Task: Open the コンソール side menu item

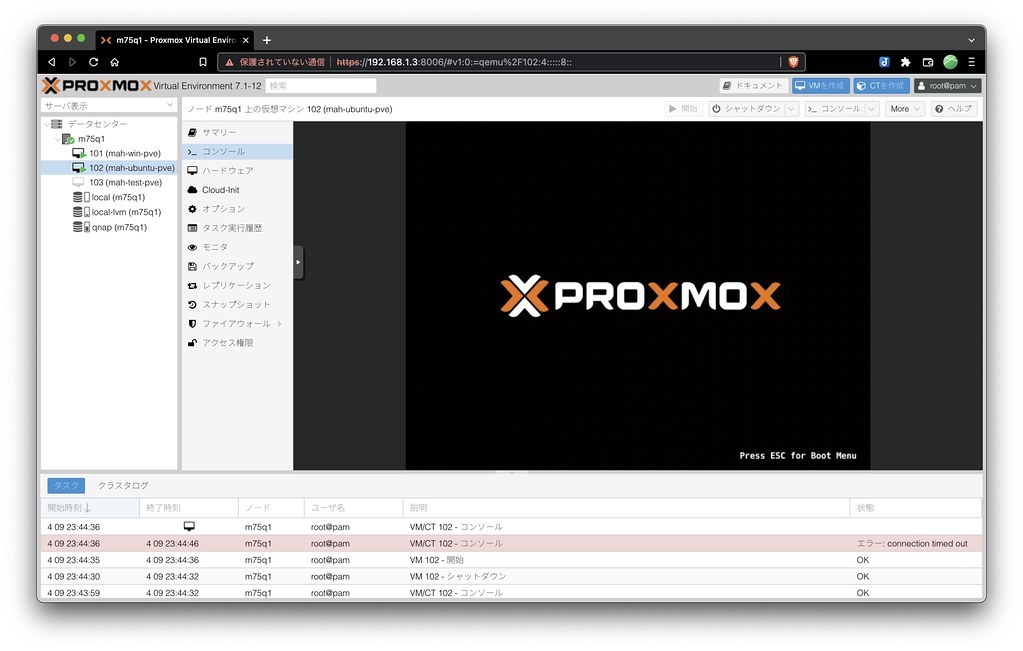Action: click(237, 151)
